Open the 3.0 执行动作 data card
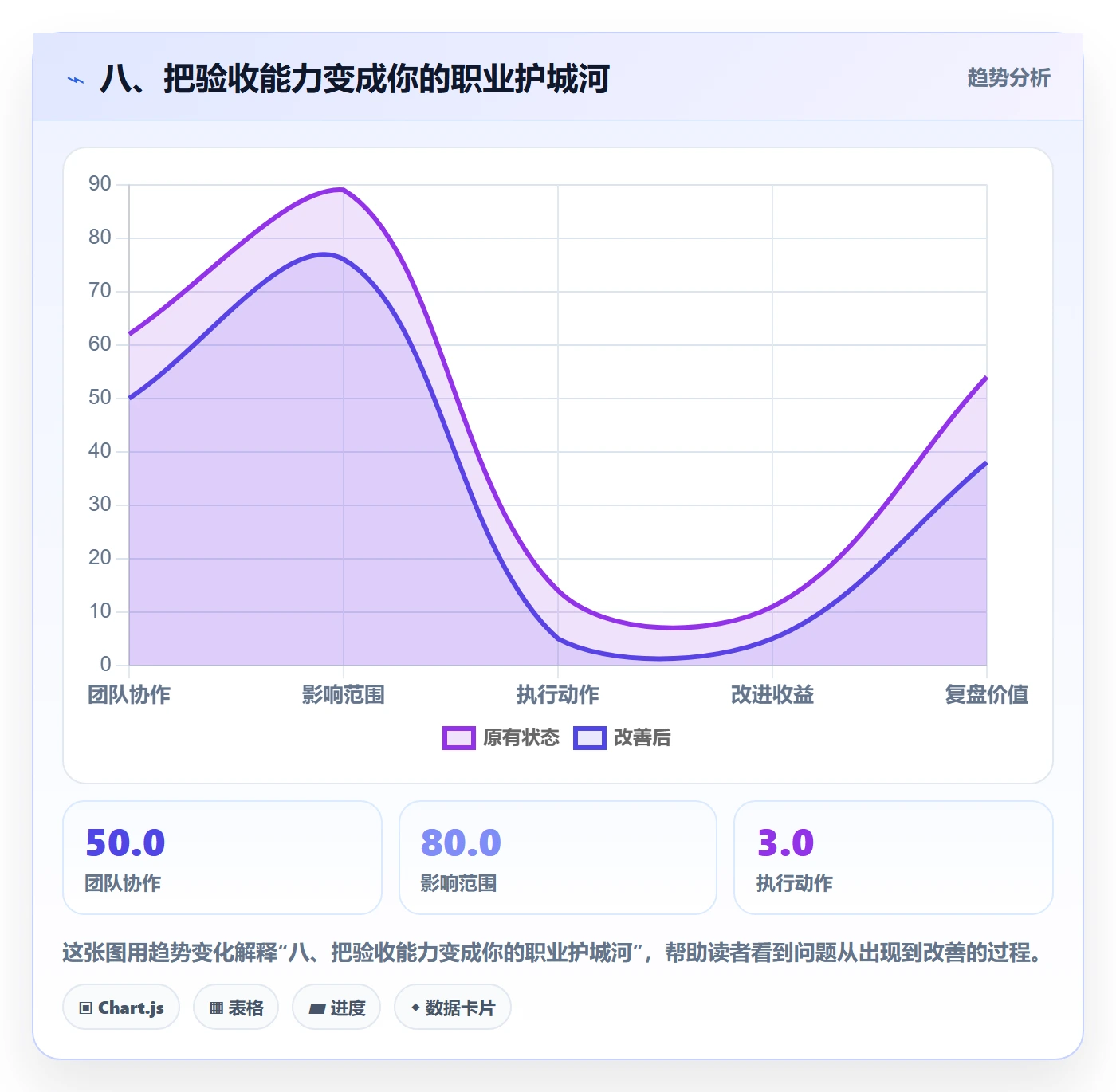The width and height of the screenshot is (1116, 1092). 894,858
